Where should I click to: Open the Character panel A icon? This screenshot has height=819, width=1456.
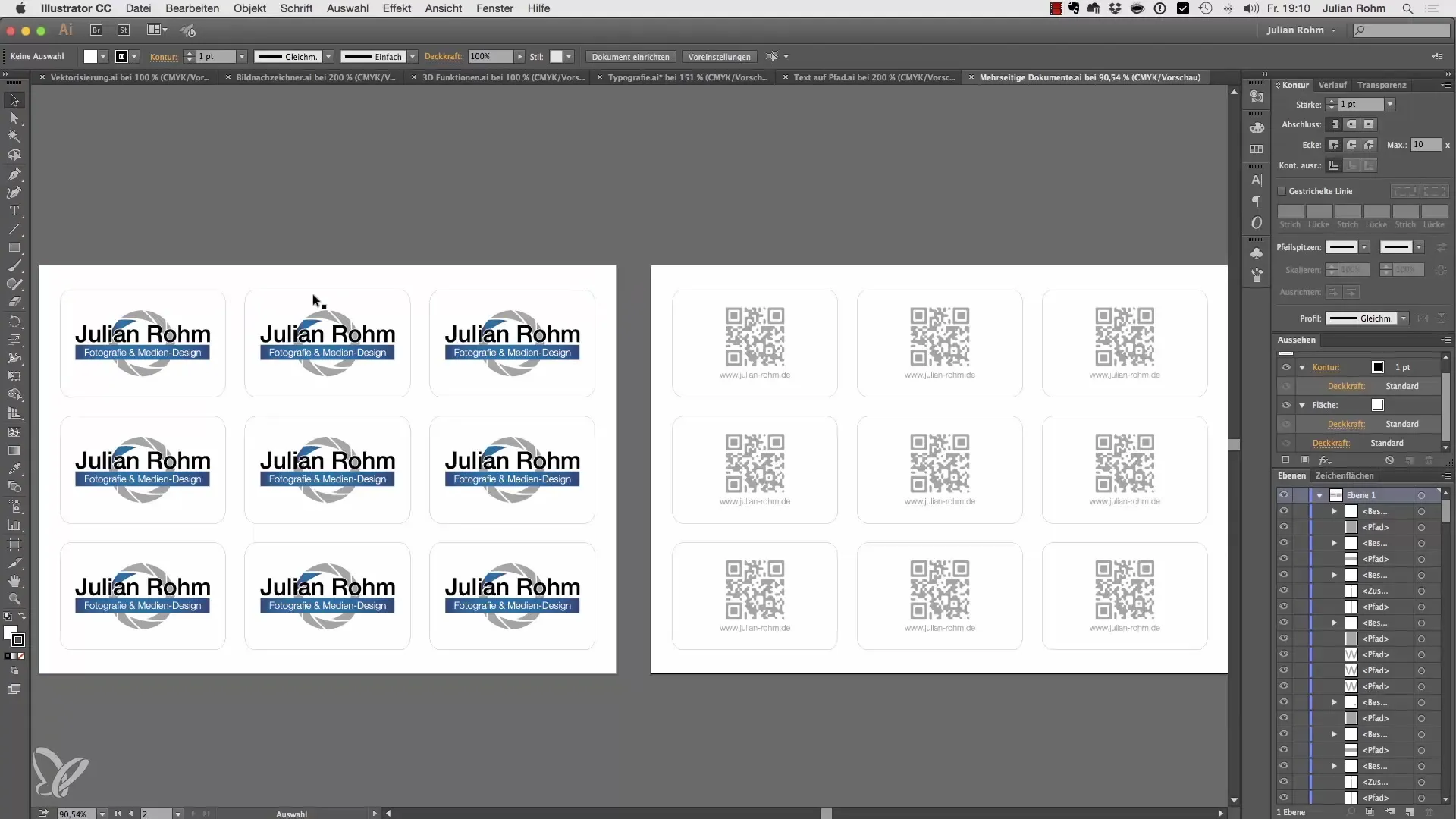click(1257, 180)
